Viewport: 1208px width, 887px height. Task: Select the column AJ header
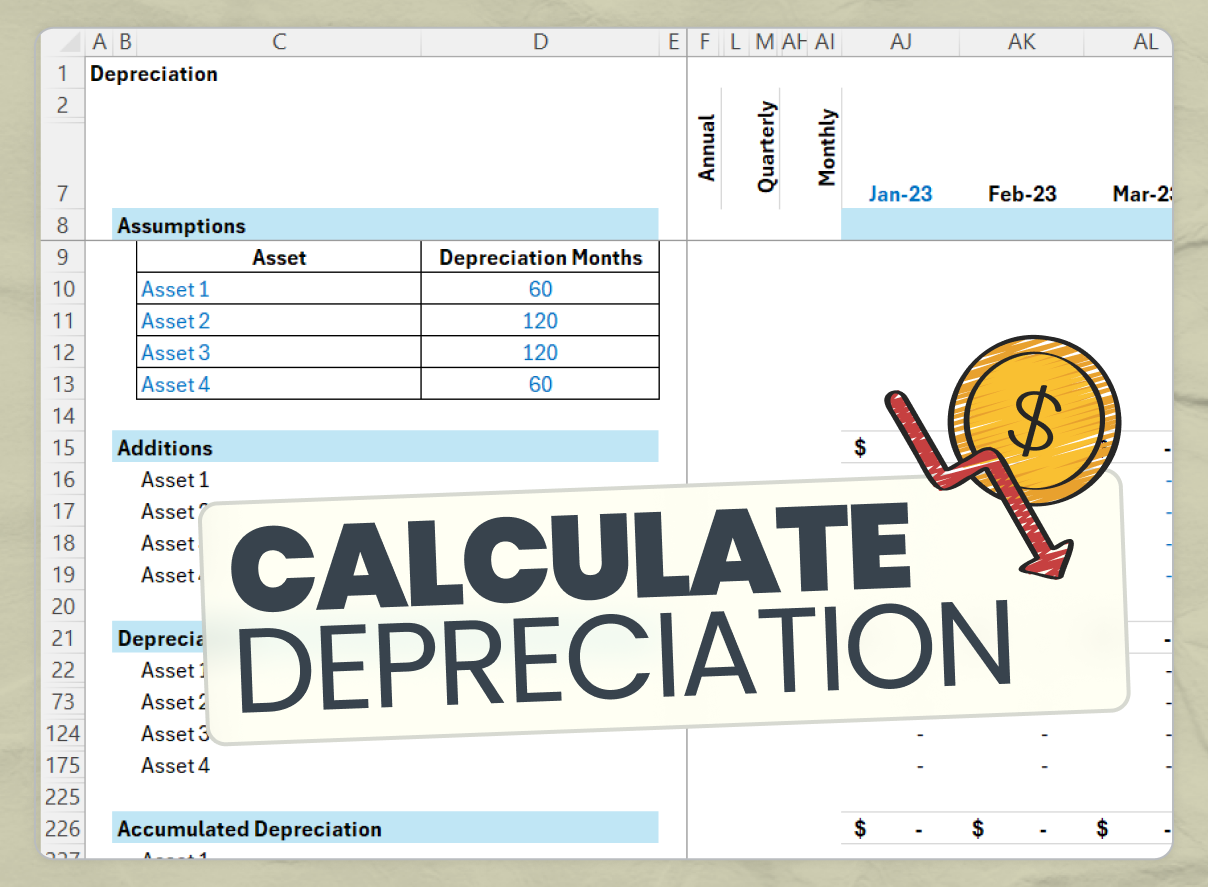click(901, 42)
